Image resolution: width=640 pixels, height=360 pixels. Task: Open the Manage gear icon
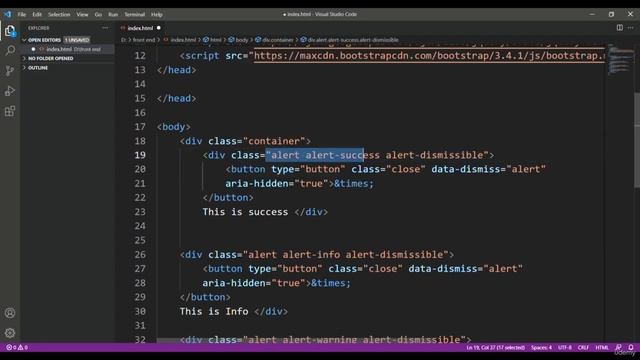point(10,333)
